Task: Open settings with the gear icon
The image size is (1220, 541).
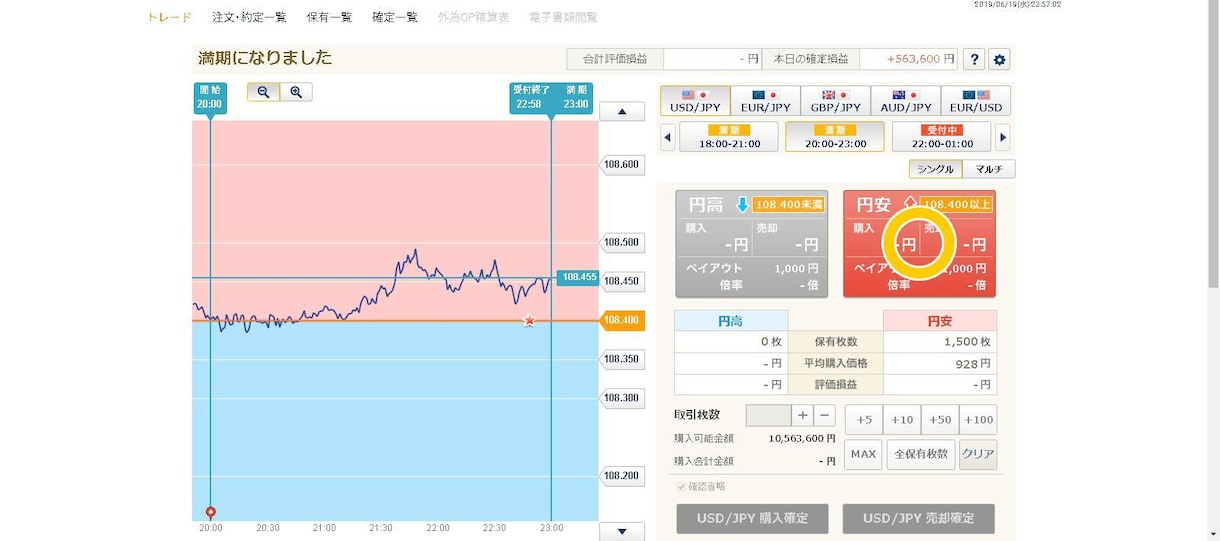Action: (999, 59)
